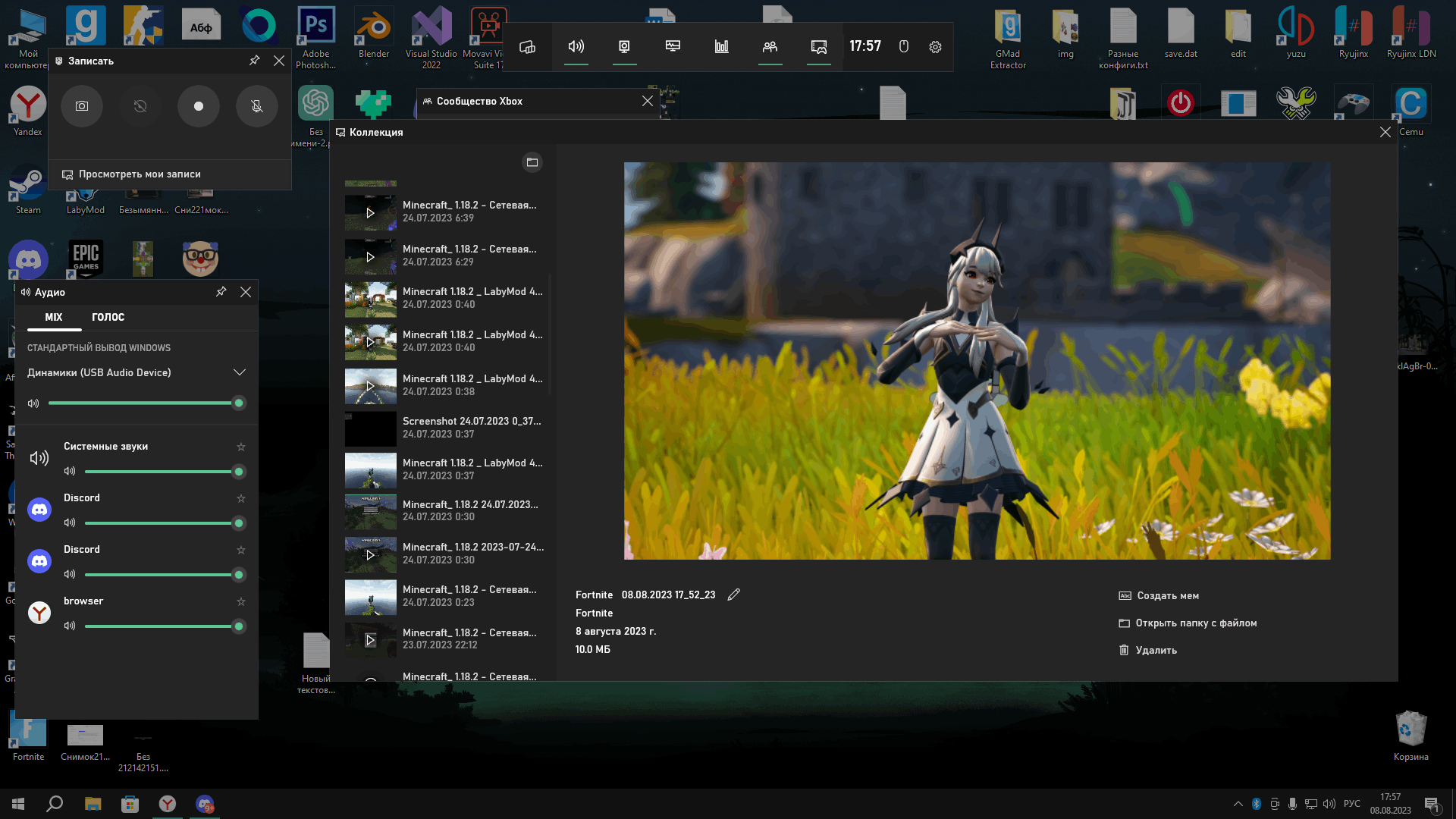Open taskbar search magnifier
The image size is (1456, 819).
click(x=55, y=804)
